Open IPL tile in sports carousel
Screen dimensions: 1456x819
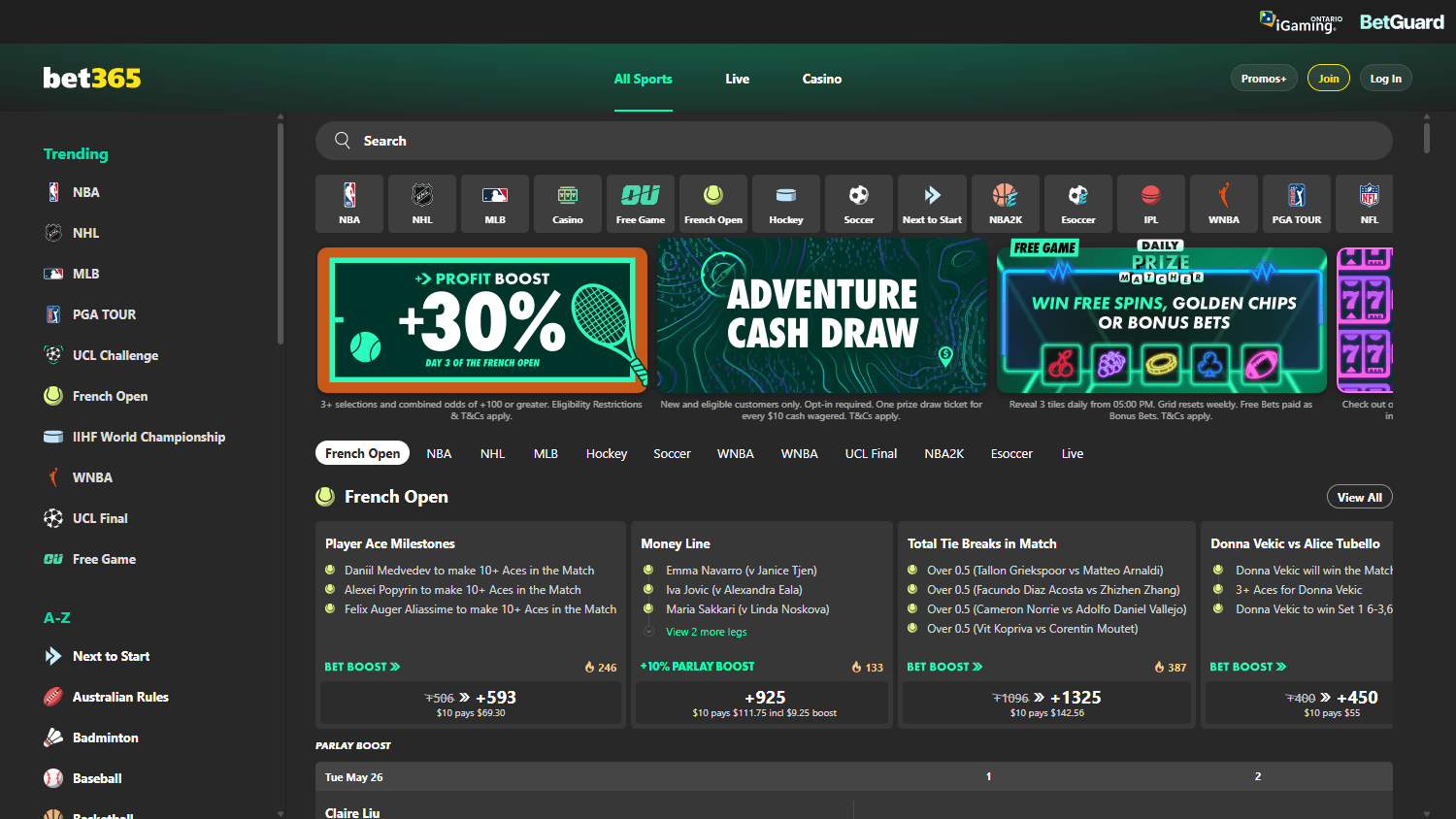(x=1151, y=204)
